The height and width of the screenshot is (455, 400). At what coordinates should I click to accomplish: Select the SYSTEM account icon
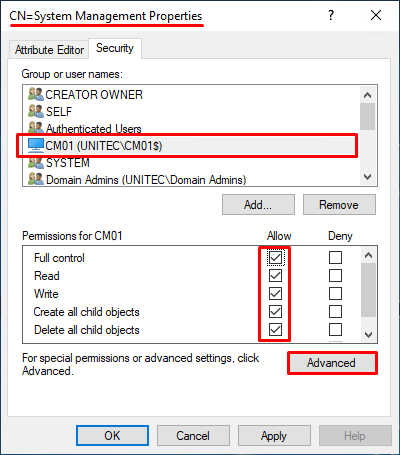(36, 163)
